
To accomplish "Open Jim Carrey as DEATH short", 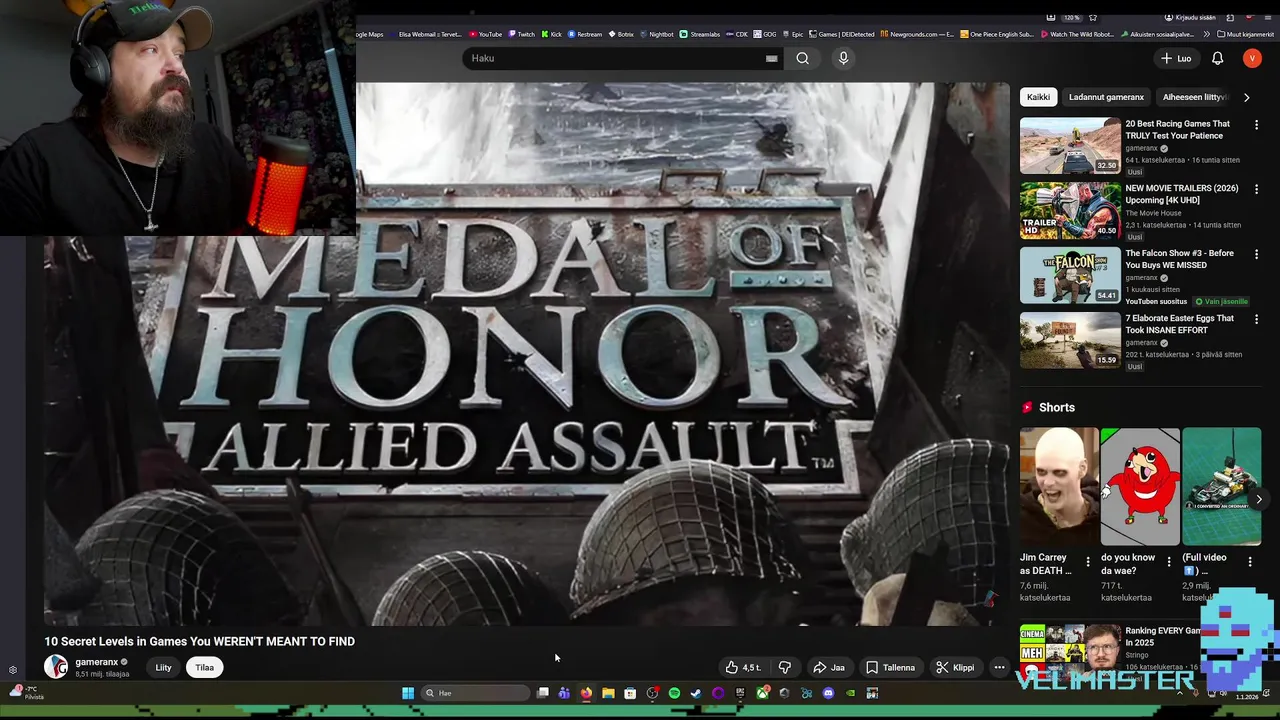I will point(1058,487).
